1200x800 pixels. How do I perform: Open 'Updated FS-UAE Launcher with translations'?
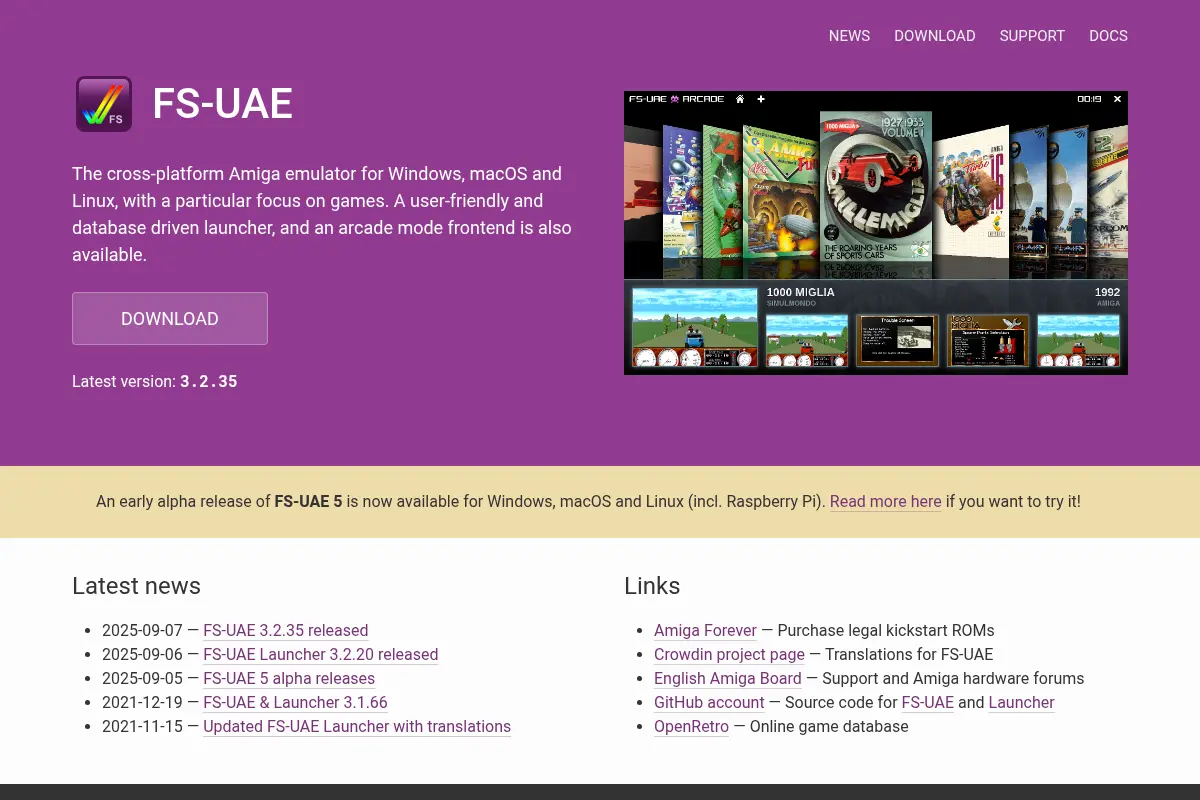(x=357, y=727)
